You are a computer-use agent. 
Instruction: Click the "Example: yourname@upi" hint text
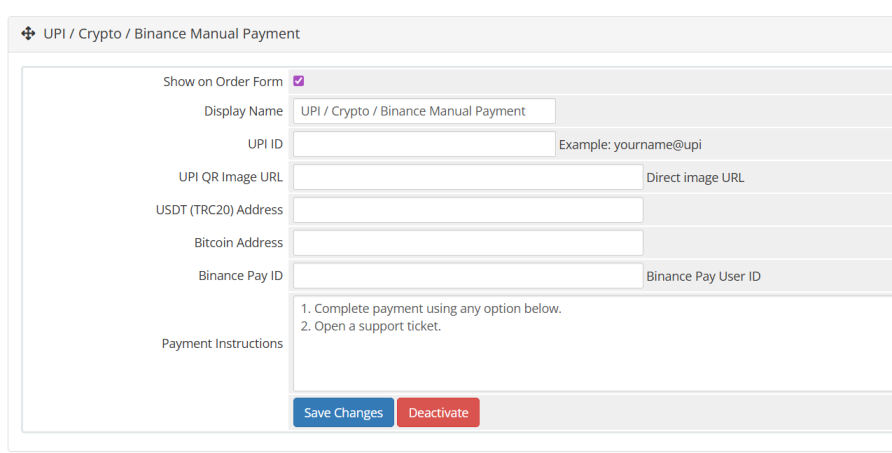(x=630, y=145)
